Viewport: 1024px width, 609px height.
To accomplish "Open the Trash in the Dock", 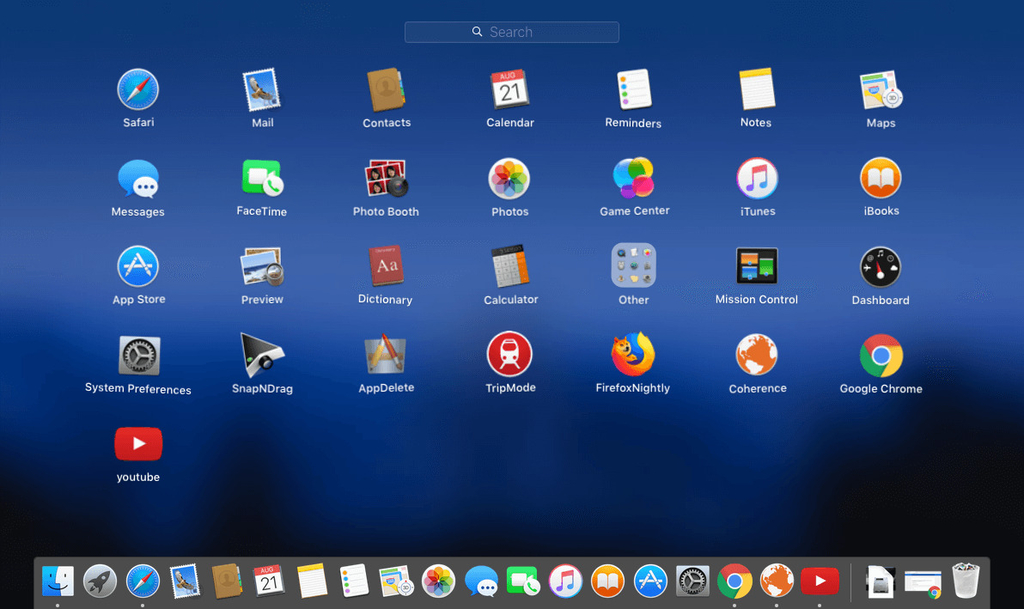I will click(x=966, y=581).
